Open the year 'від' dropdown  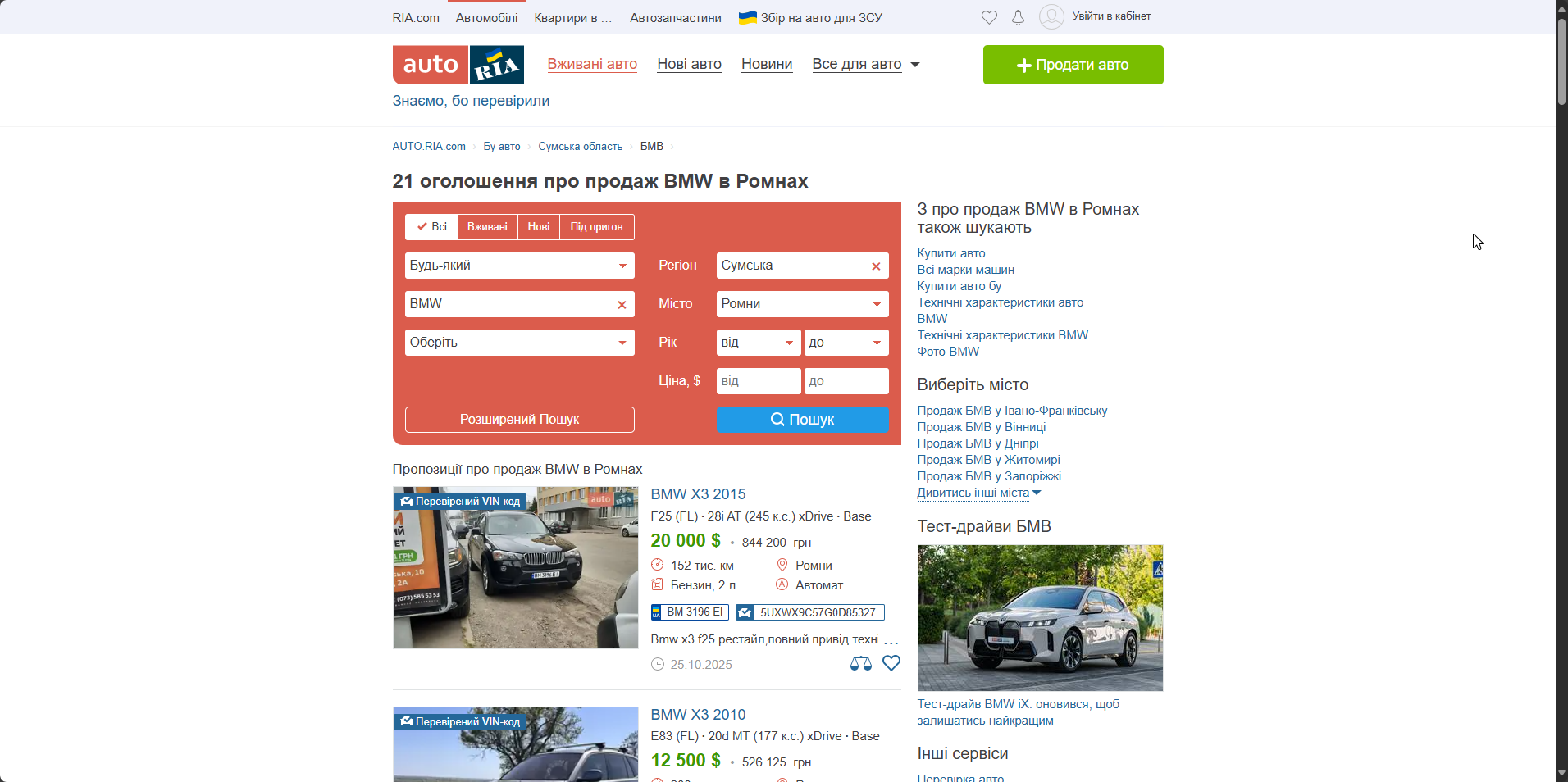(x=759, y=343)
